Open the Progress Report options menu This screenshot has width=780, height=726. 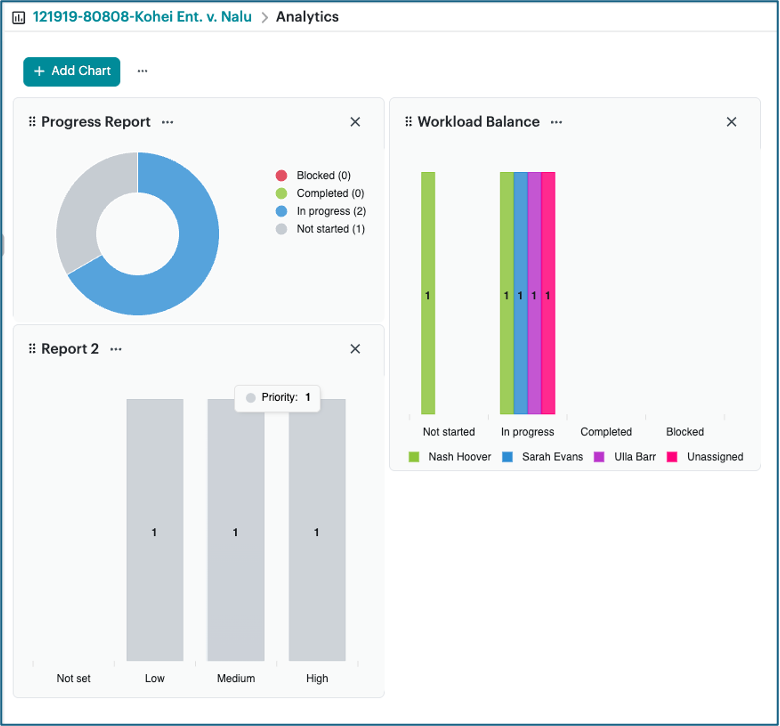pos(167,122)
